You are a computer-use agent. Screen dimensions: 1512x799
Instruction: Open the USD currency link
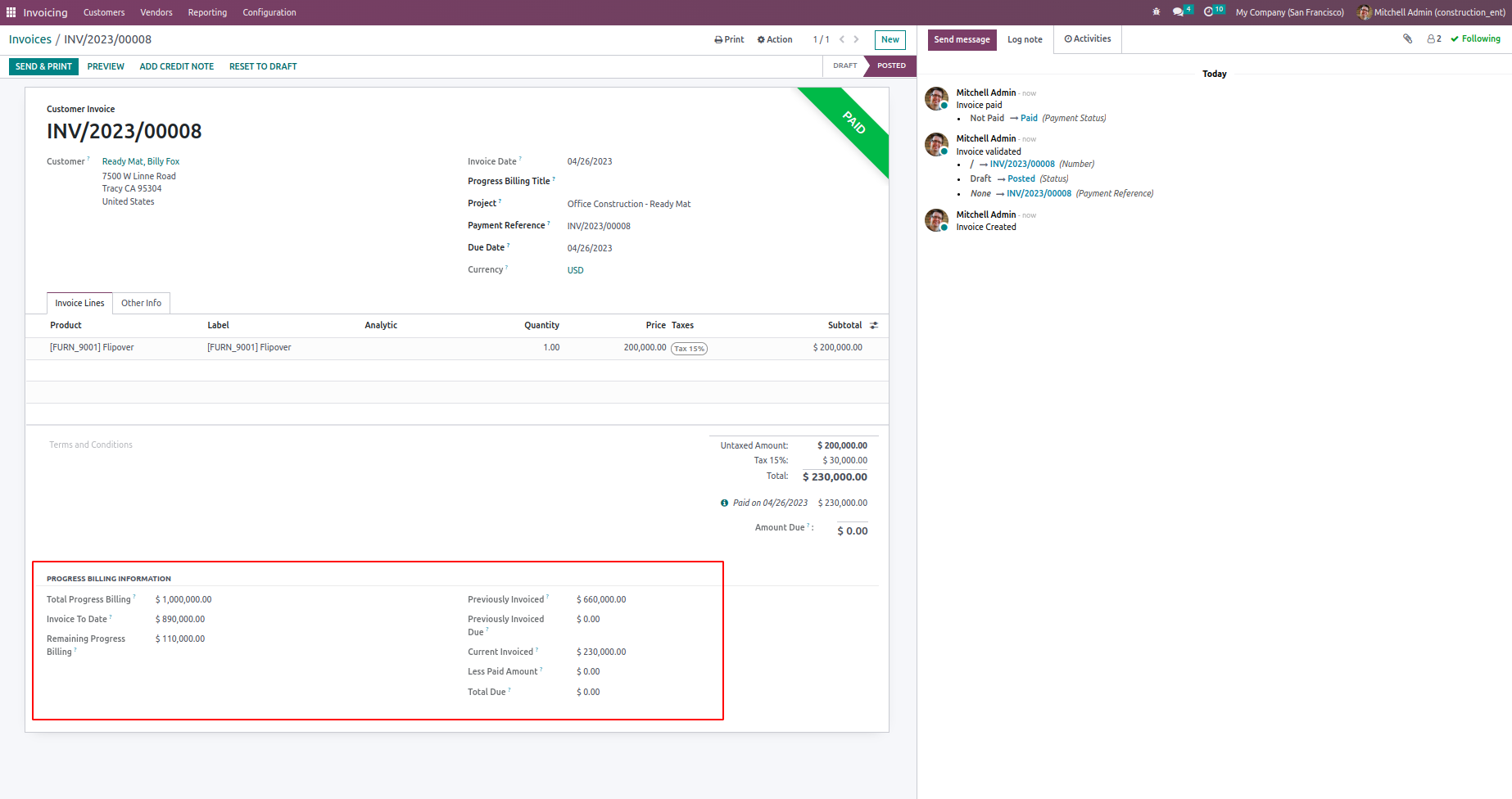[576, 270]
